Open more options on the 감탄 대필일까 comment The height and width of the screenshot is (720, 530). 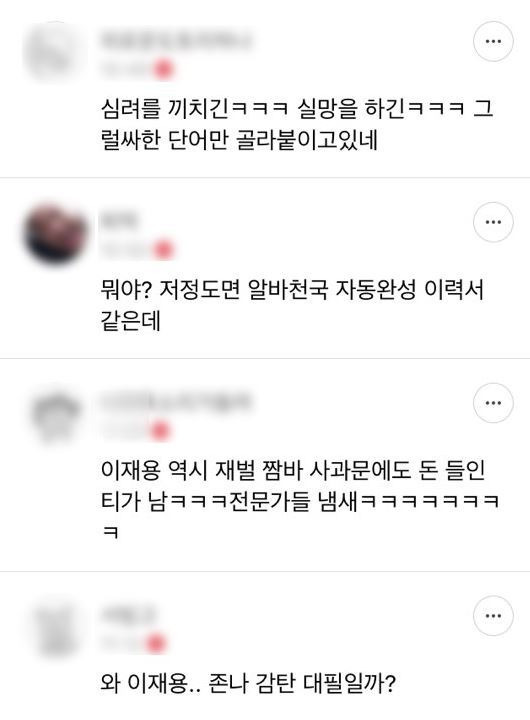(x=493, y=616)
